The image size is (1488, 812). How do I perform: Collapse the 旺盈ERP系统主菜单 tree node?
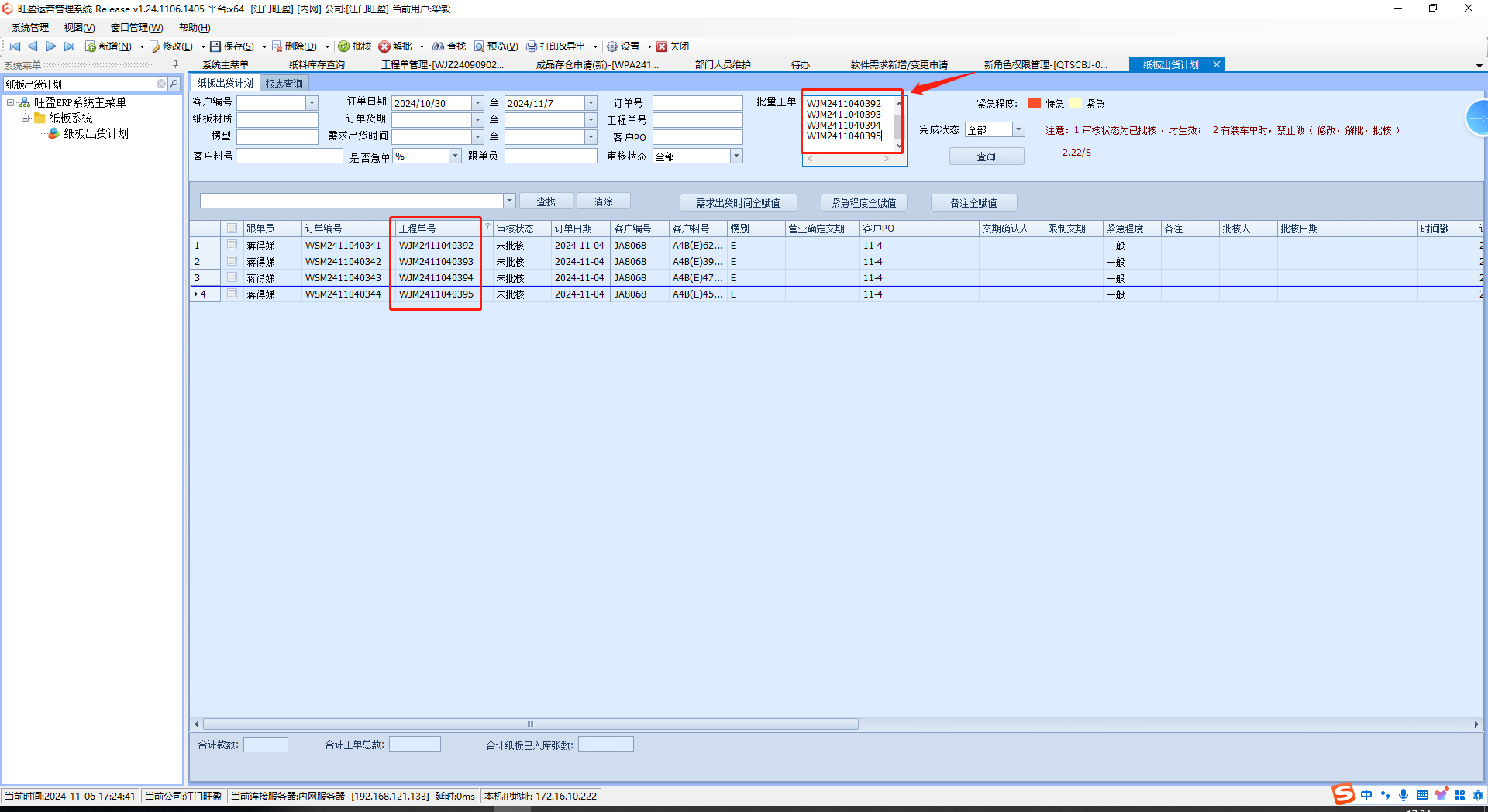[11, 102]
